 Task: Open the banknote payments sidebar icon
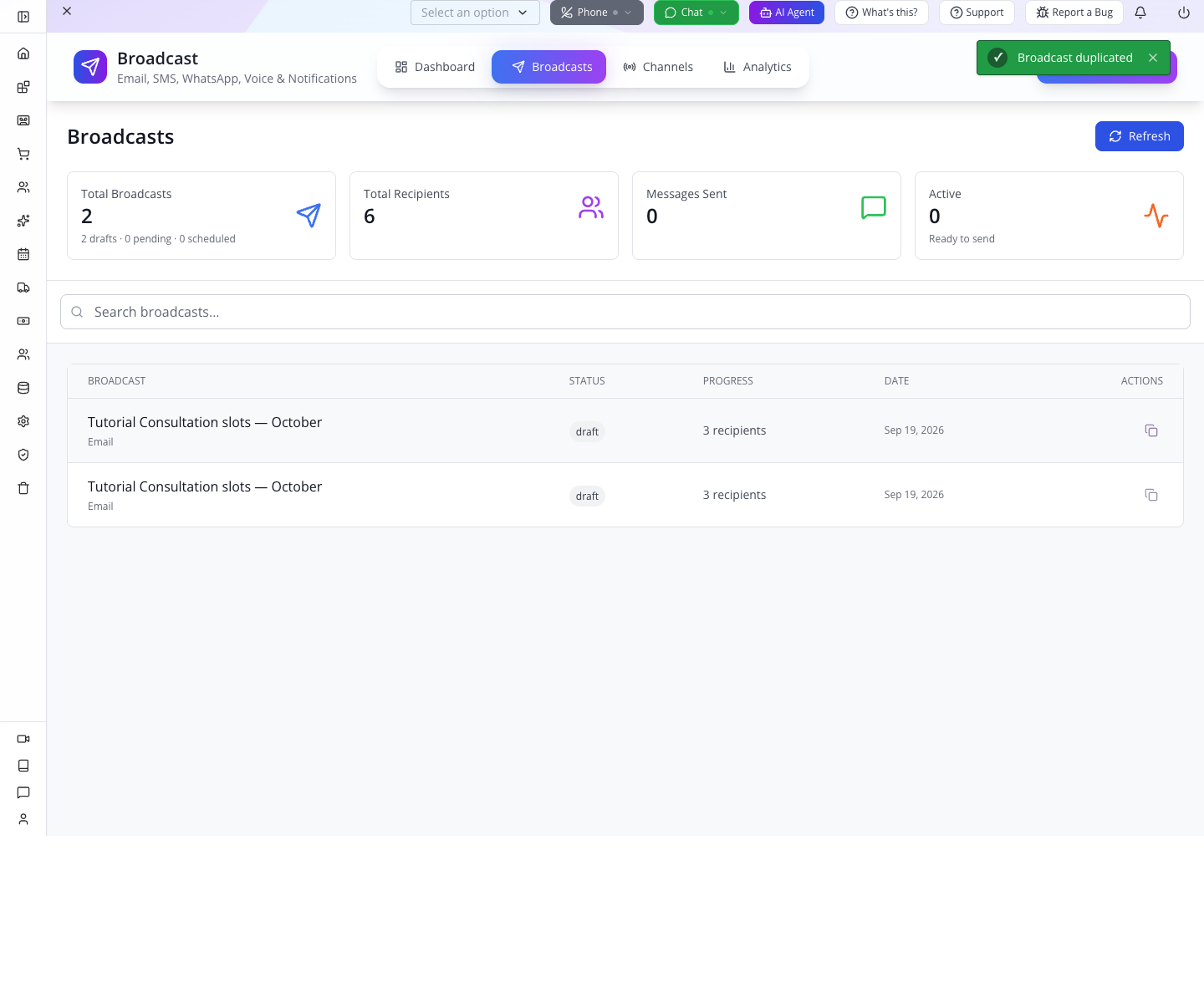click(23, 321)
